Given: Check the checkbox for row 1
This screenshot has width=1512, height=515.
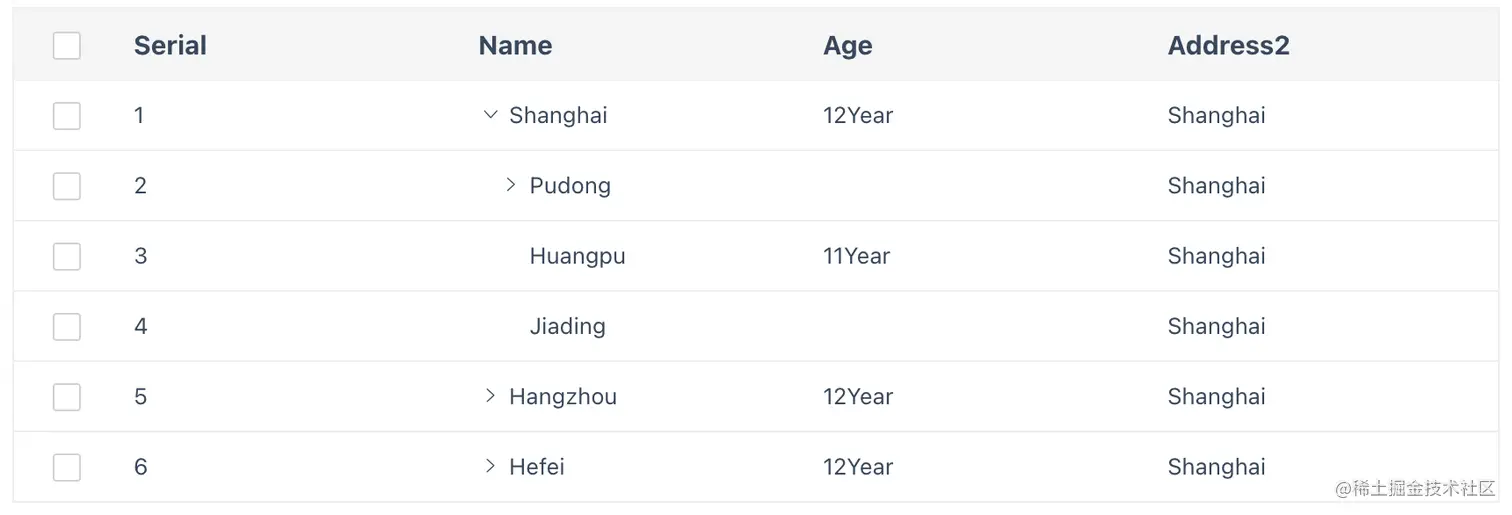Looking at the screenshot, I should [67, 115].
